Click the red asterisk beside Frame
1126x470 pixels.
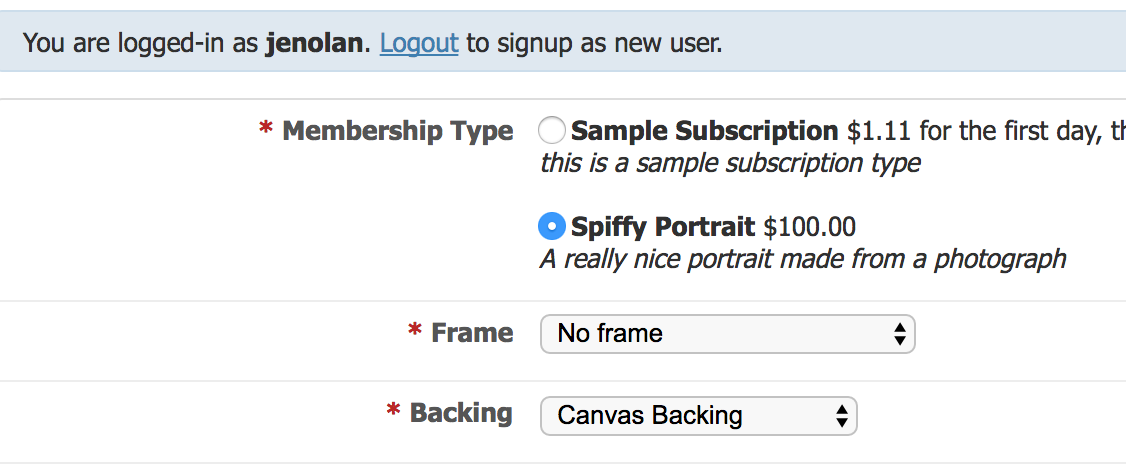coord(415,332)
